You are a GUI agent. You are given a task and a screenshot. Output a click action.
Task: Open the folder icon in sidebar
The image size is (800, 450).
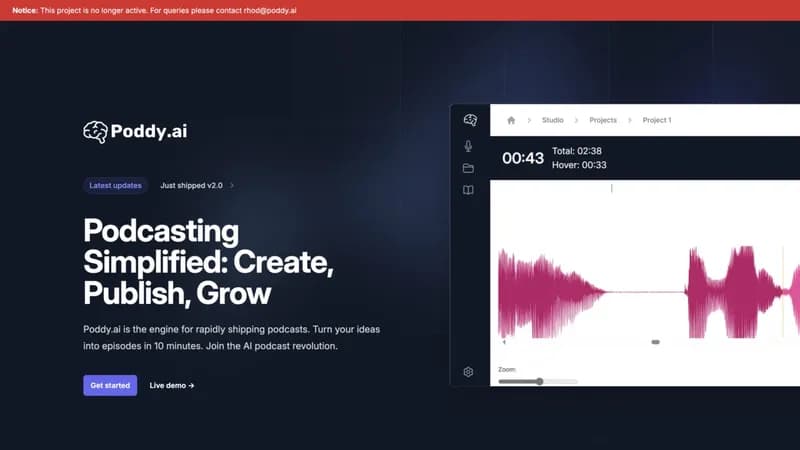[468, 168]
